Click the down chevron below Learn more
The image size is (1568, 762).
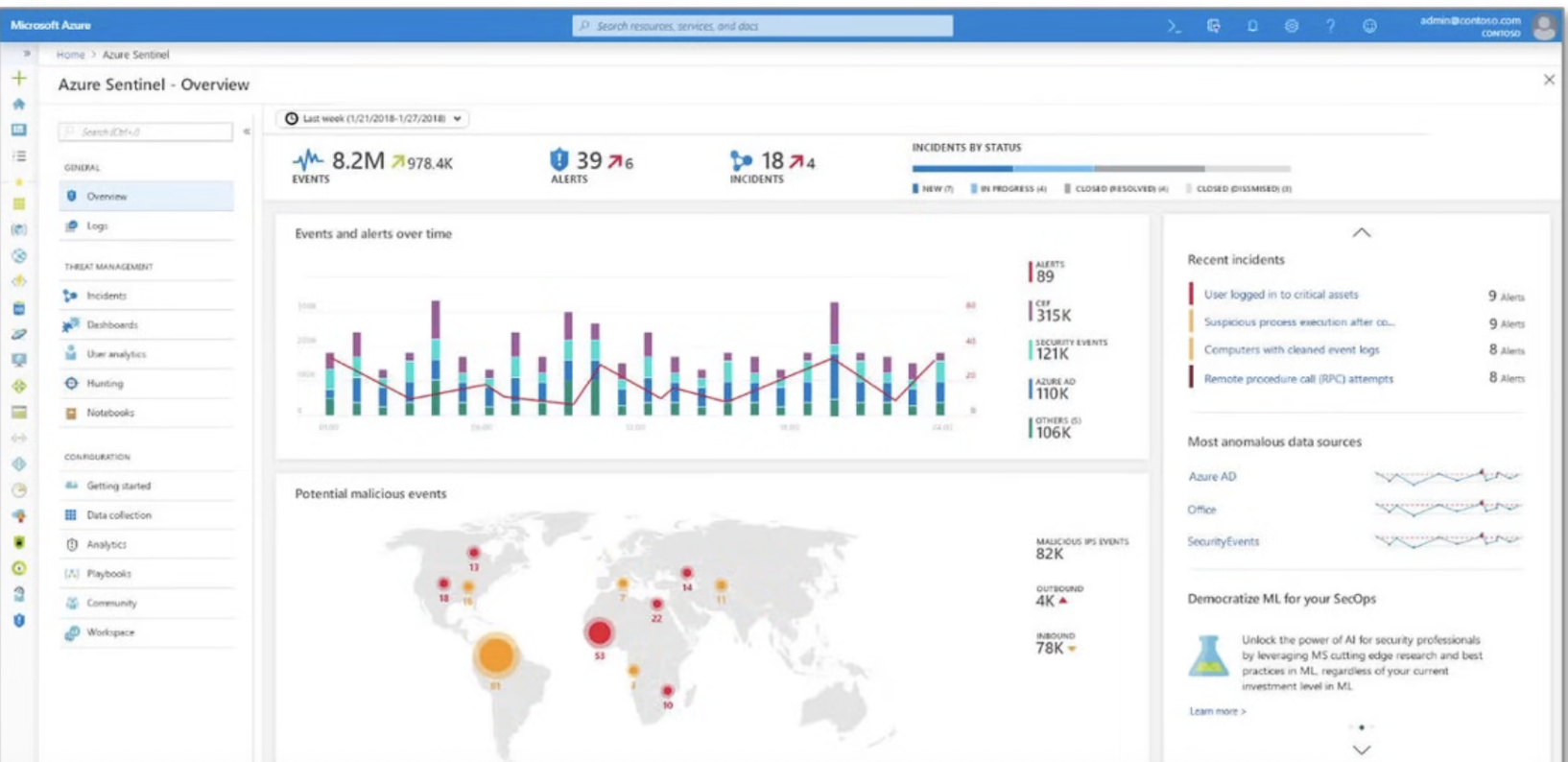1361,750
